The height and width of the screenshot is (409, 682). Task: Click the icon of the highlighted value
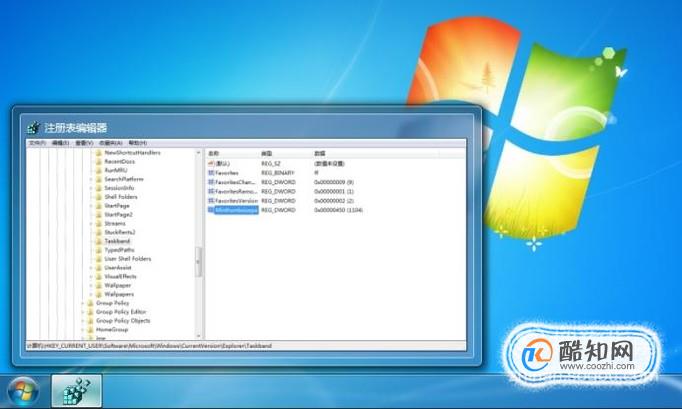click(x=211, y=210)
